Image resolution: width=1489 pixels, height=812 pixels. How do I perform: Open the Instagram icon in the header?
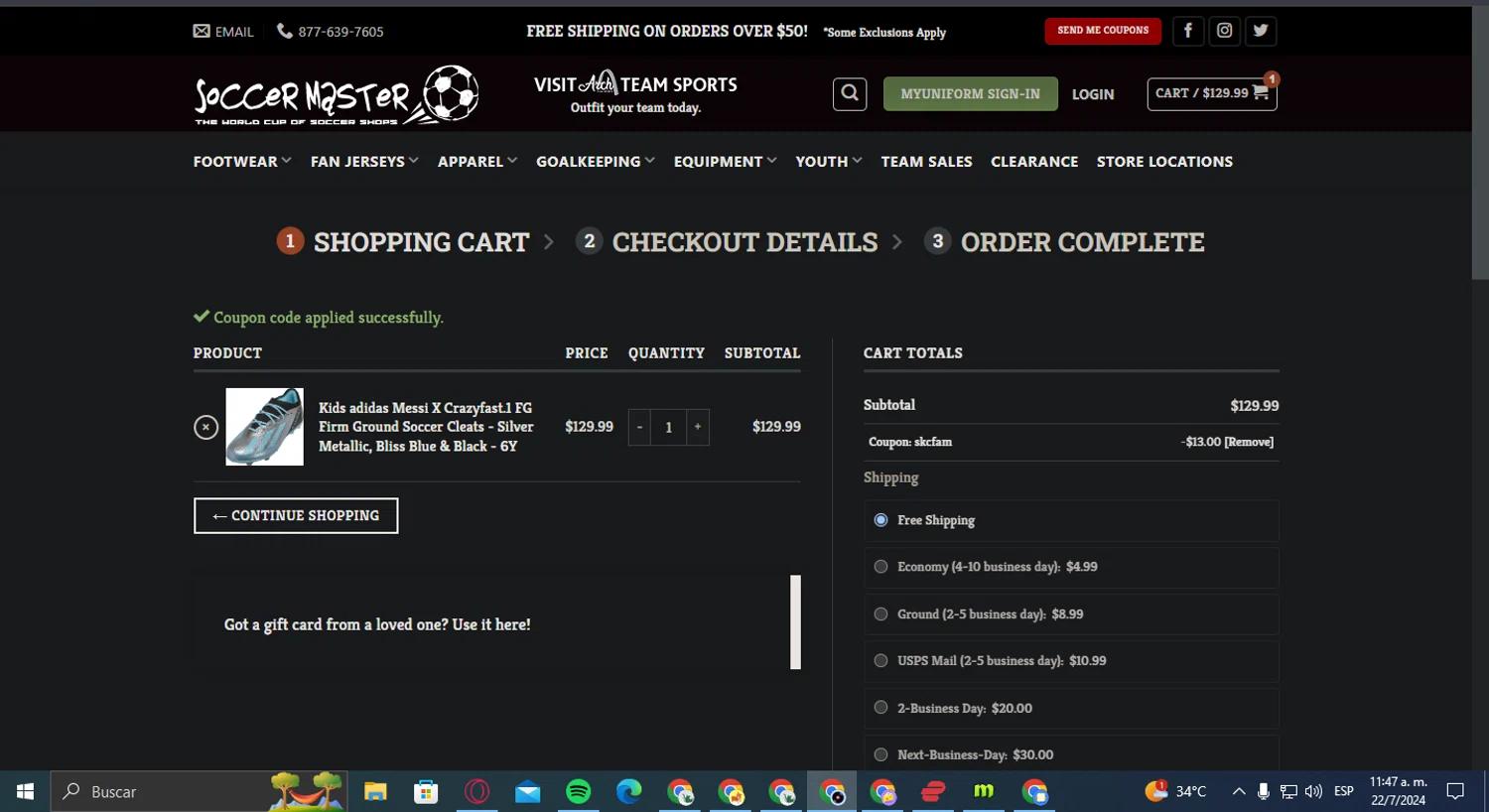pos(1225,31)
